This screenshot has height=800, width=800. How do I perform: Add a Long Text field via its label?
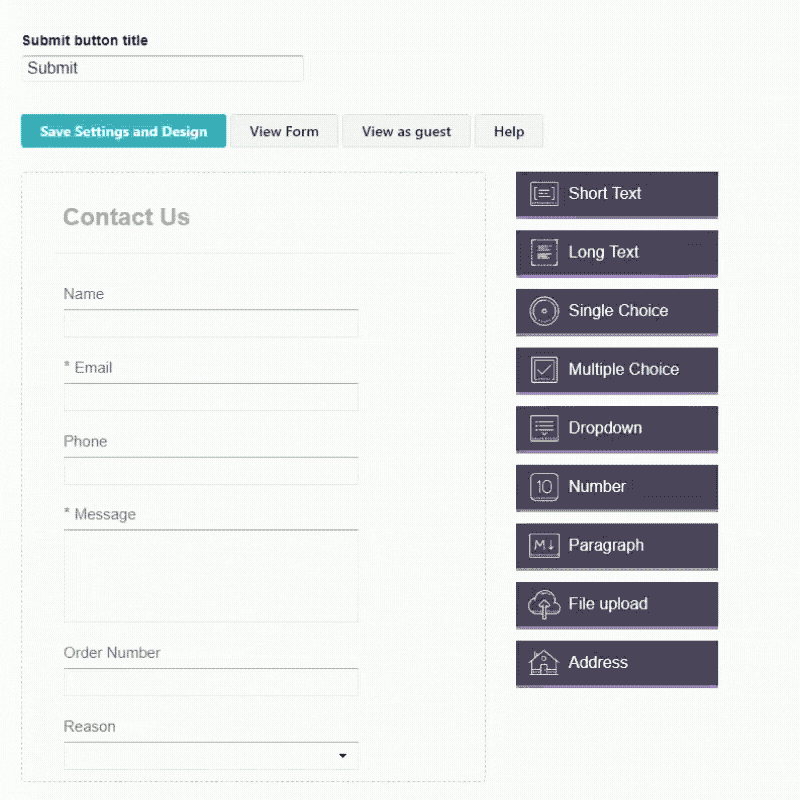click(x=604, y=252)
